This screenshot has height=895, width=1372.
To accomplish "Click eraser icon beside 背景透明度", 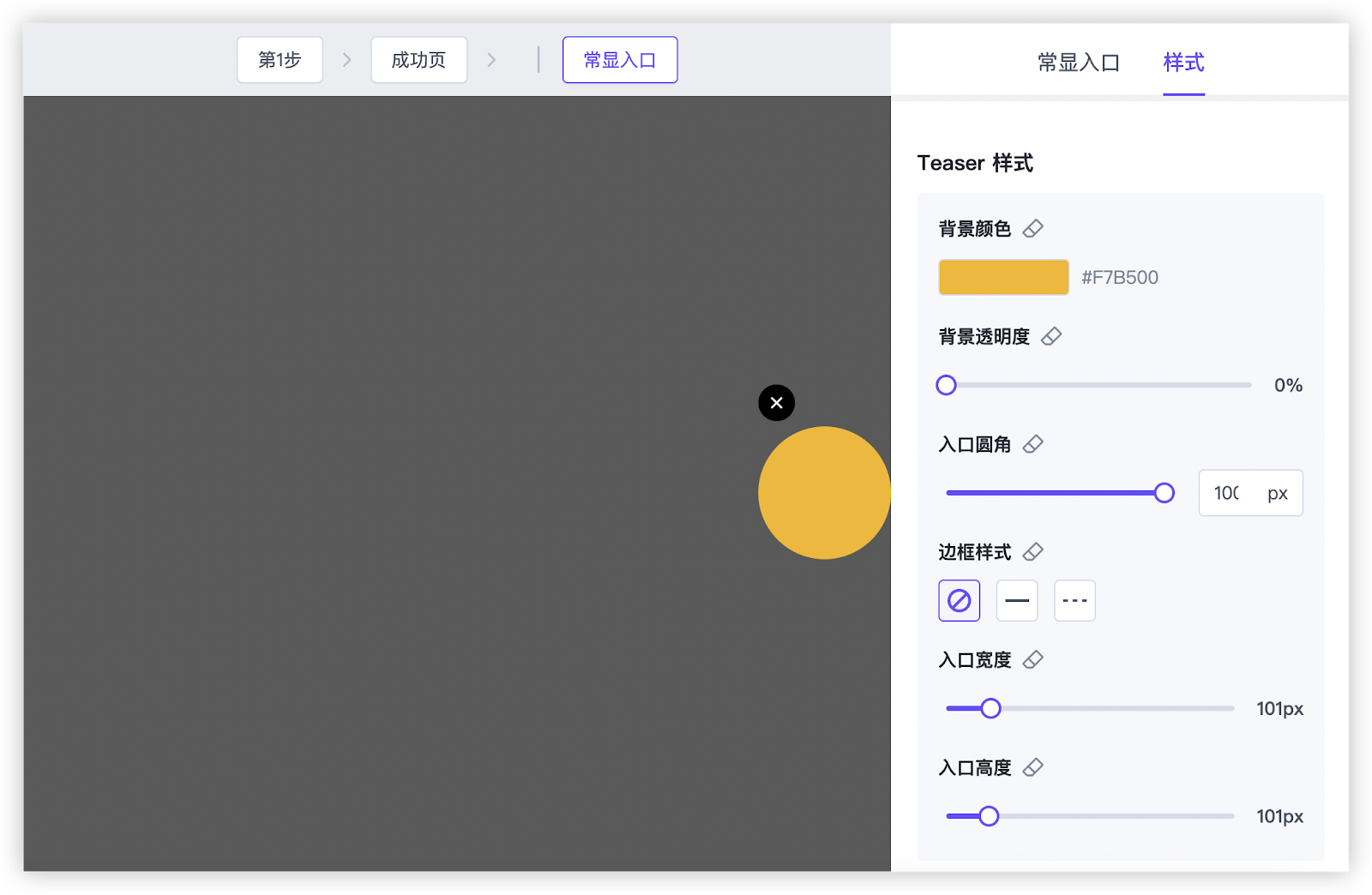I will [x=1051, y=336].
